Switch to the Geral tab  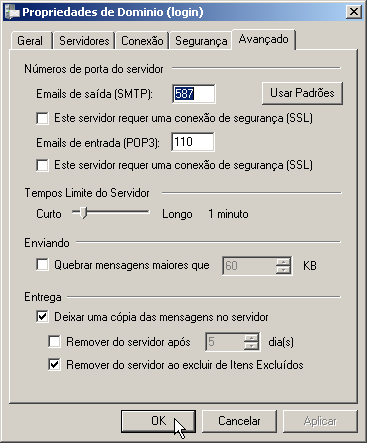30,41
